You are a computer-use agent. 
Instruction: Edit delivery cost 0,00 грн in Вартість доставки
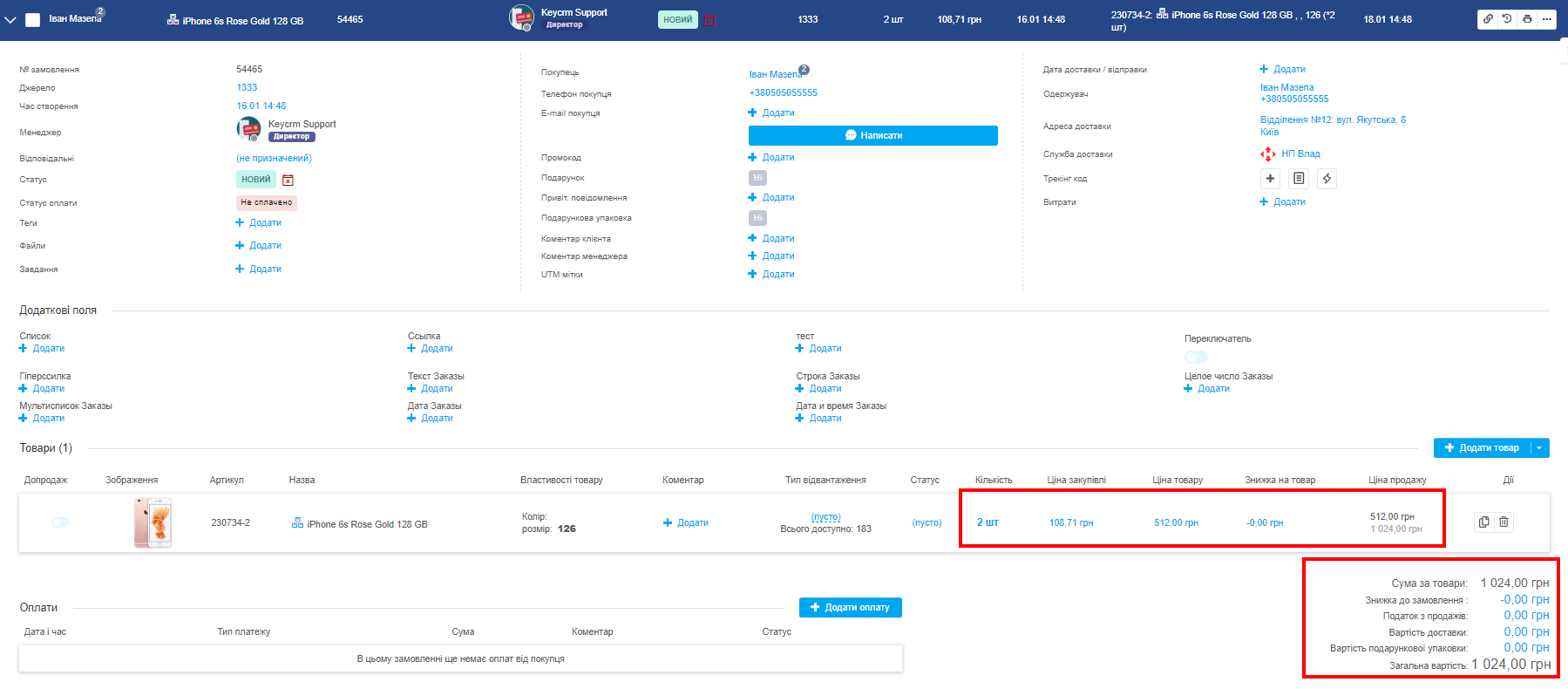1526,631
